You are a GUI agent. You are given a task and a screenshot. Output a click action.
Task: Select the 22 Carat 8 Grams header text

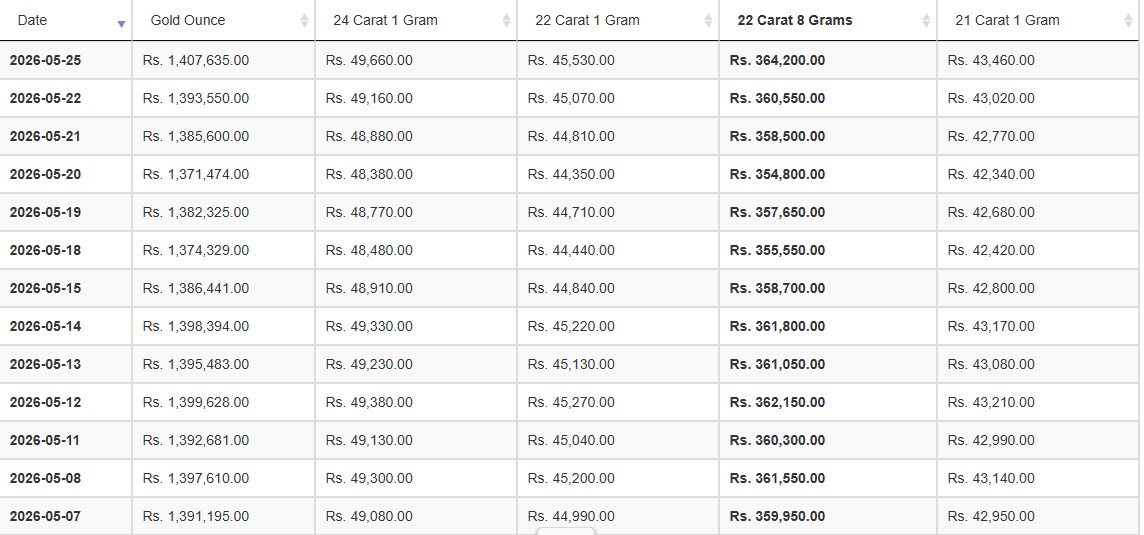point(795,20)
